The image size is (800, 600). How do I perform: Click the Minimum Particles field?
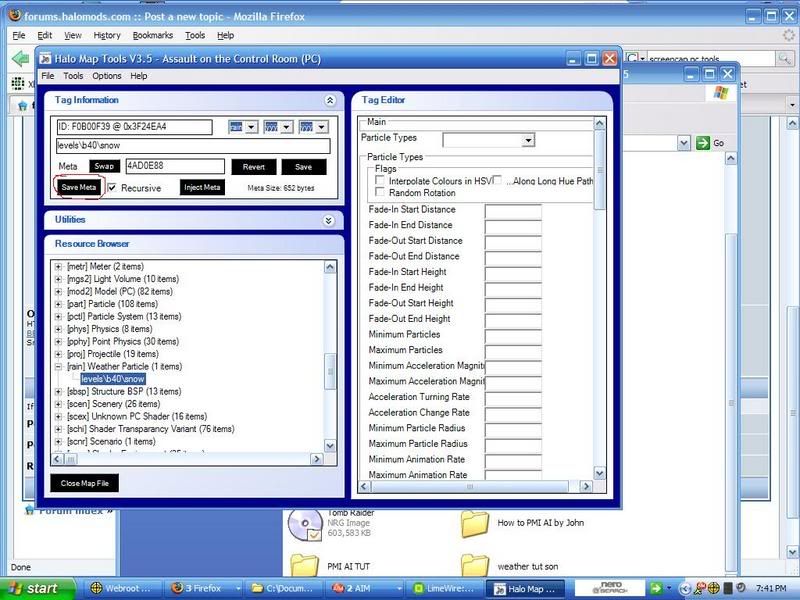pos(513,336)
